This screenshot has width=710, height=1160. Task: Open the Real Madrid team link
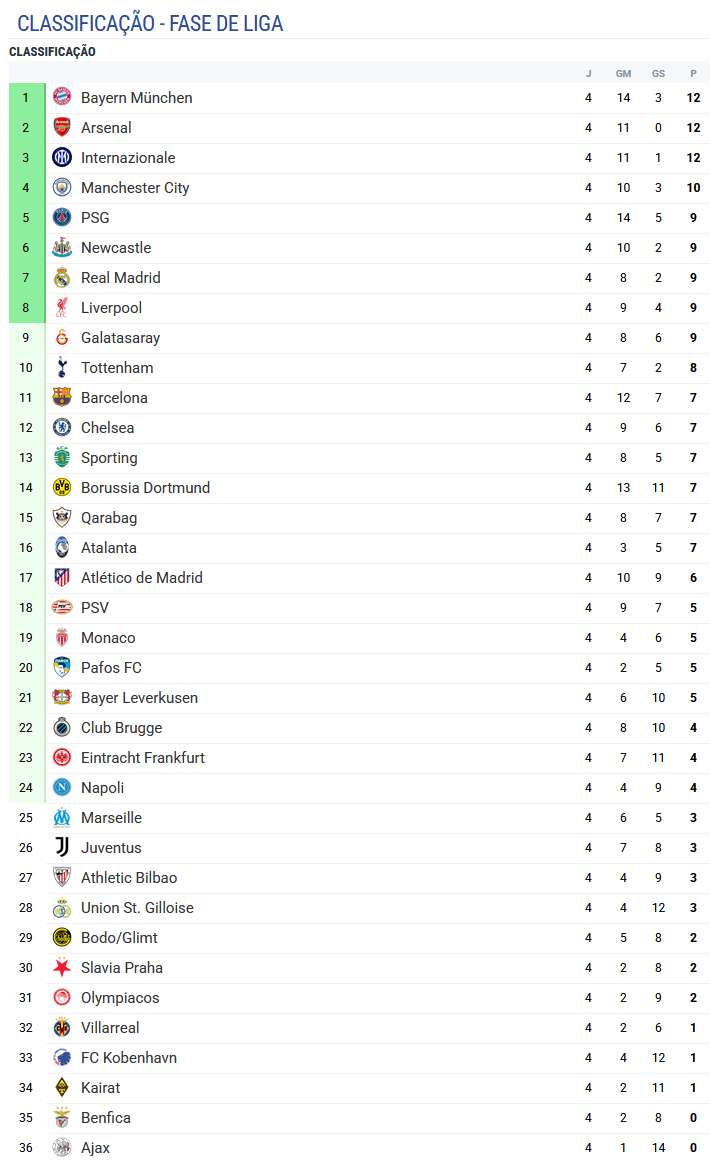(x=120, y=278)
